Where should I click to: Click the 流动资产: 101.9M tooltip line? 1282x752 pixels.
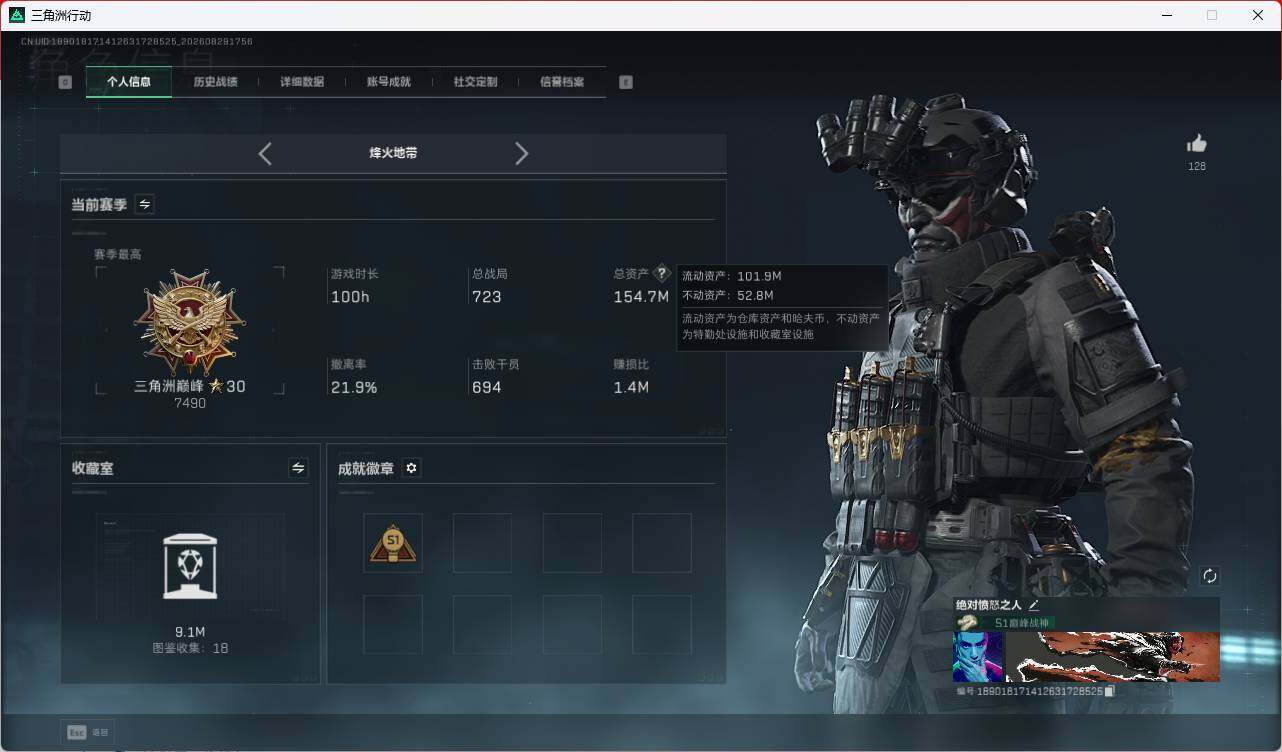[x=732, y=276]
